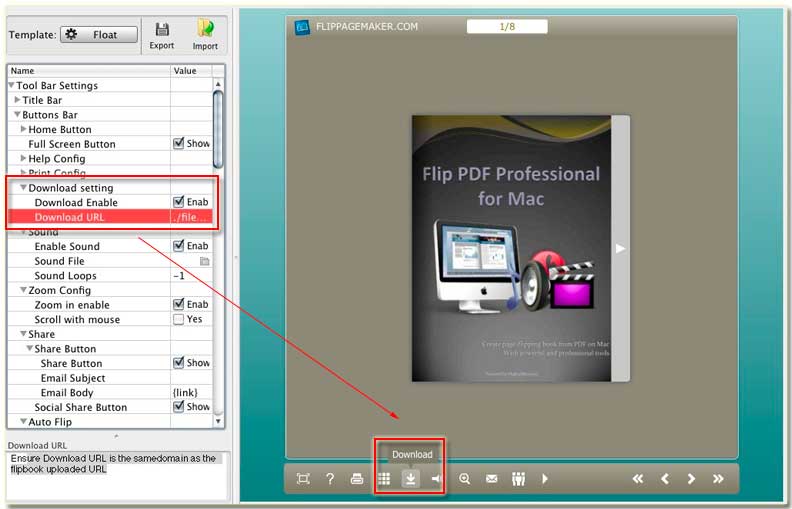
Task: Click the FlipPageMaker logo icon
Action: coord(302,27)
